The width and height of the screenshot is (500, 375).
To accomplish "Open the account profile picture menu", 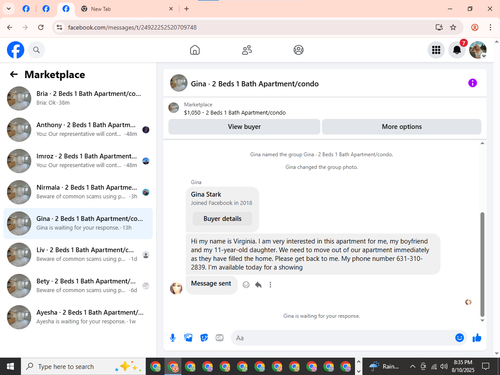I will (478, 50).
